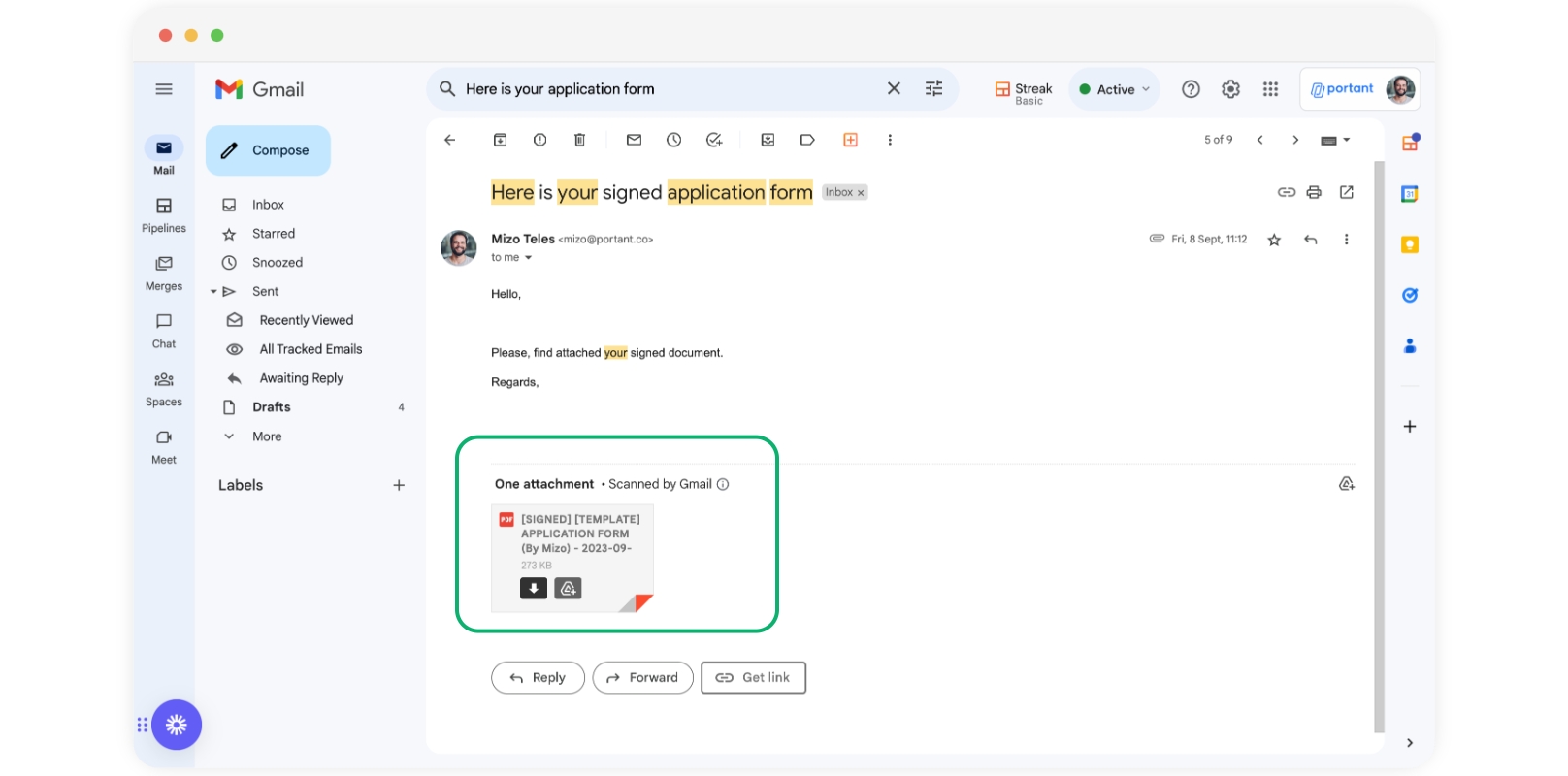Expand More in the folder list
The height and width of the screenshot is (776, 1568).
pyautogui.click(x=266, y=436)
